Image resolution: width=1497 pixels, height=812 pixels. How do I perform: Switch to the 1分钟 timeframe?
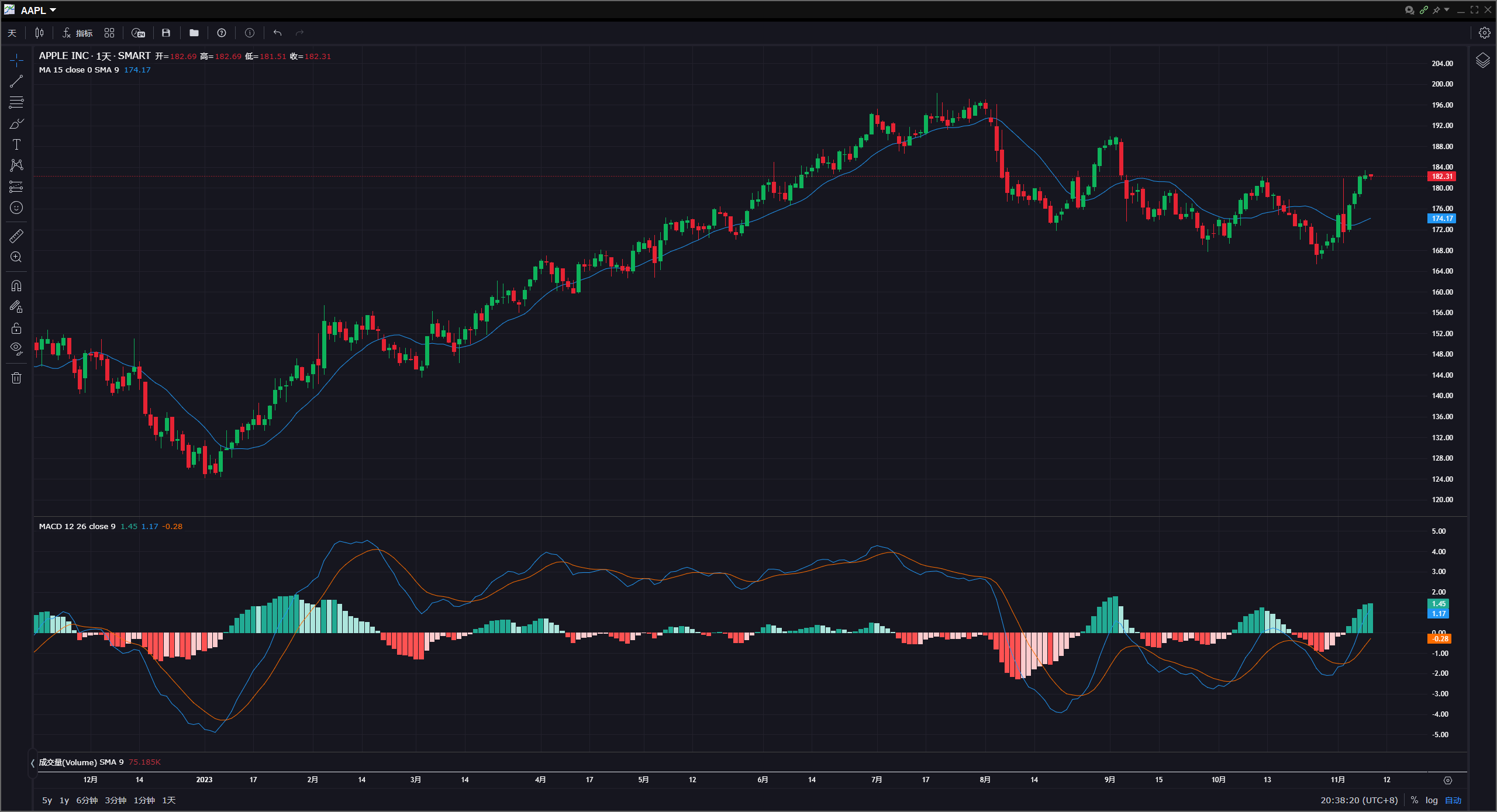(x=144, y=800)
